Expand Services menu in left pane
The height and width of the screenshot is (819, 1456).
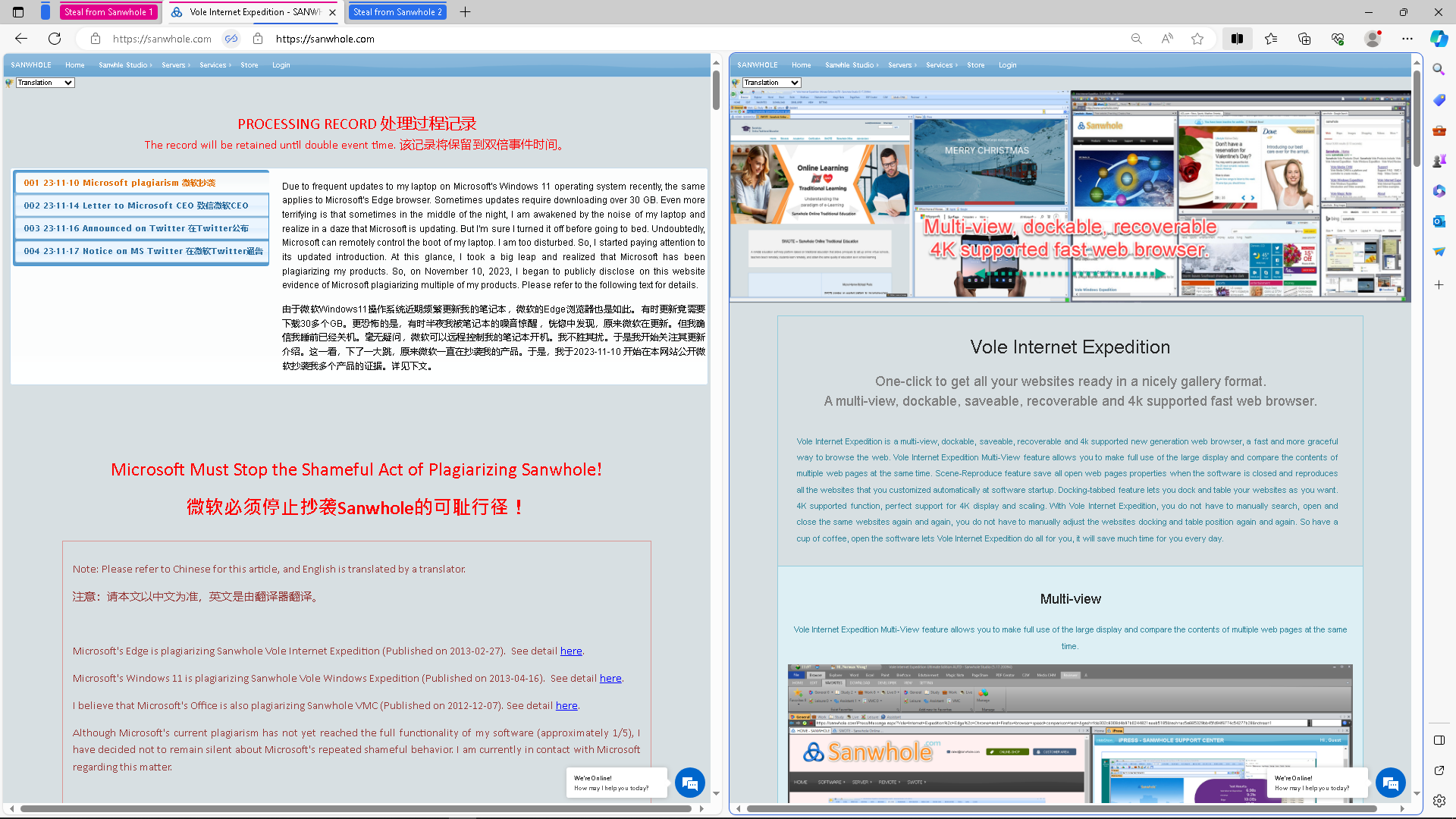(215, 65)
